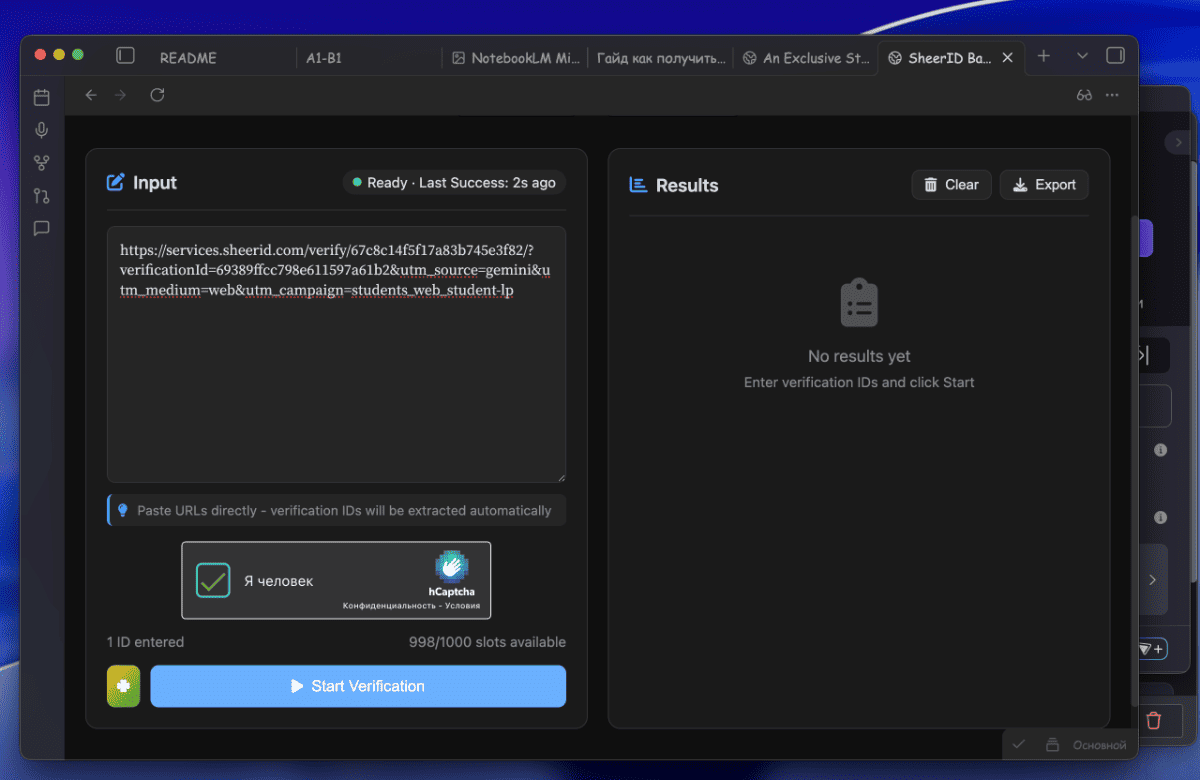Click the microphone icon in left ribbon
The width and height of the screenshot is (1200, 780).
[x=41, y=130]
